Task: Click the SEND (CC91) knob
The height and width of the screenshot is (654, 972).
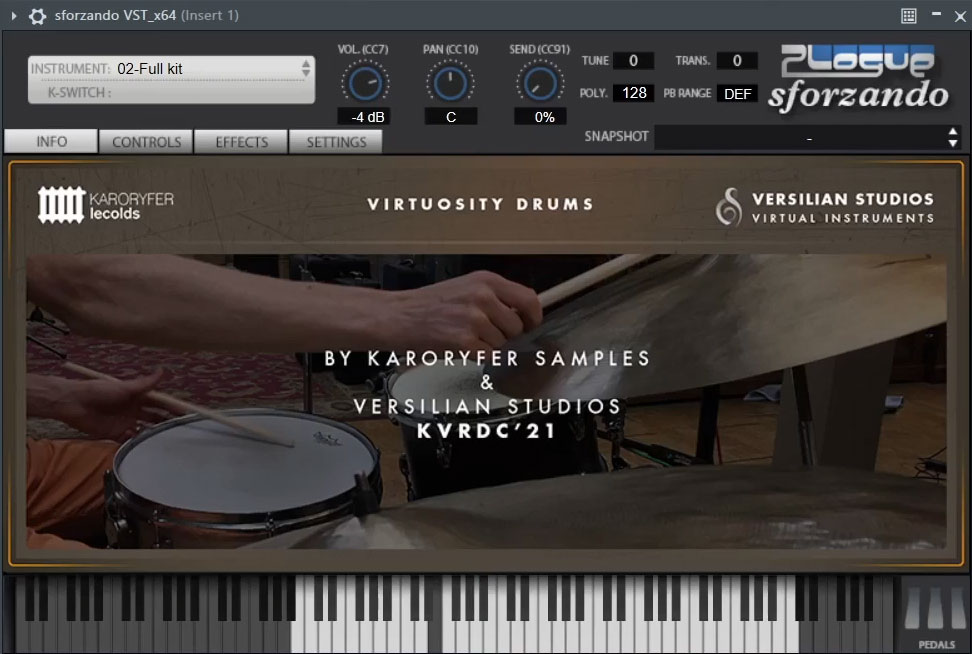Action: click(540, 84)
